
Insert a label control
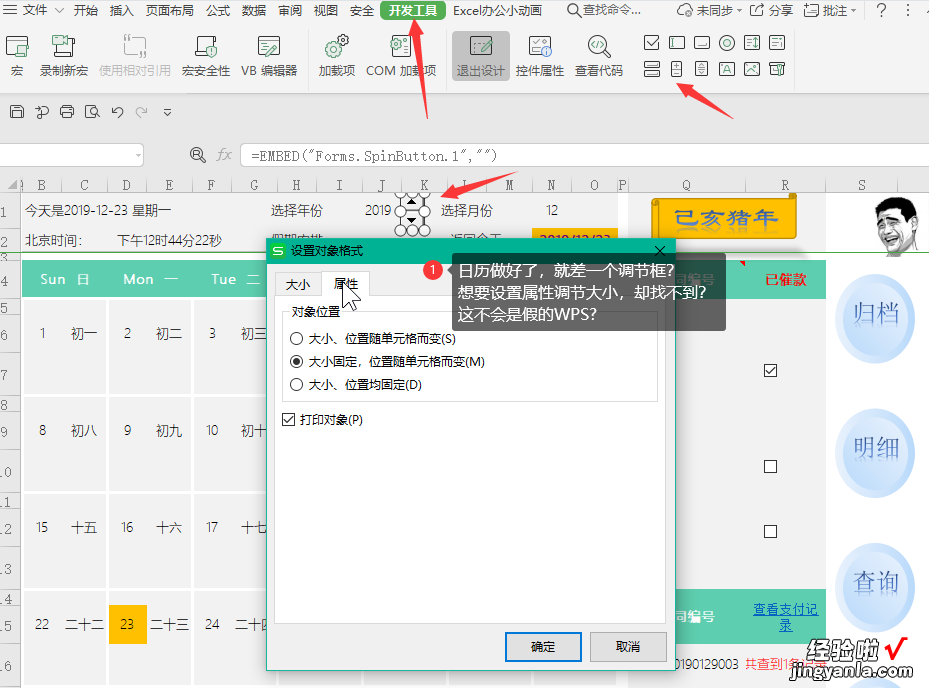pyautogui.click(x=727, y=69)
